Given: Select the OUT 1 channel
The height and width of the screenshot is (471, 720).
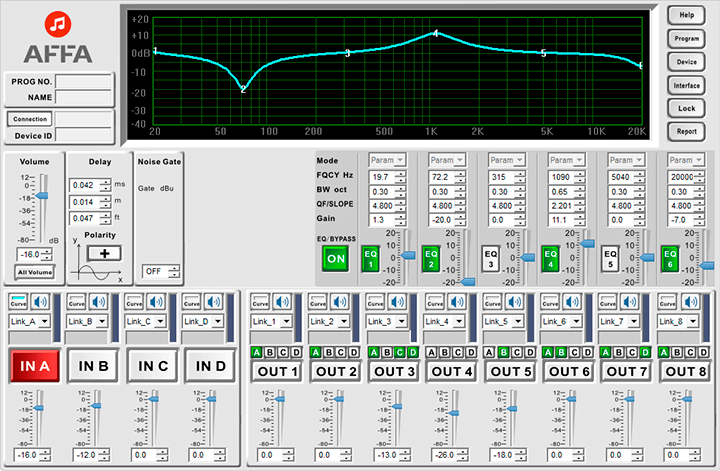Looking at the screenshot, I should [277, 371].
